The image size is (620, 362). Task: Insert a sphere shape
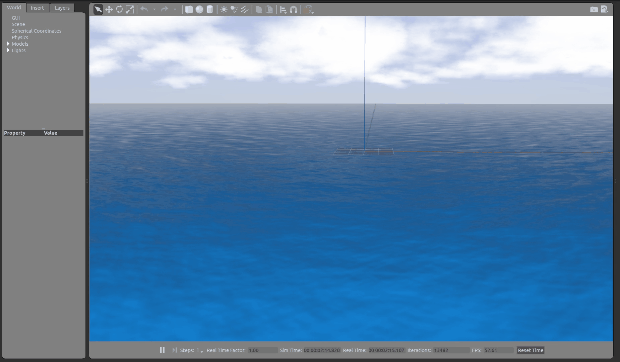[x=199, y=9]
